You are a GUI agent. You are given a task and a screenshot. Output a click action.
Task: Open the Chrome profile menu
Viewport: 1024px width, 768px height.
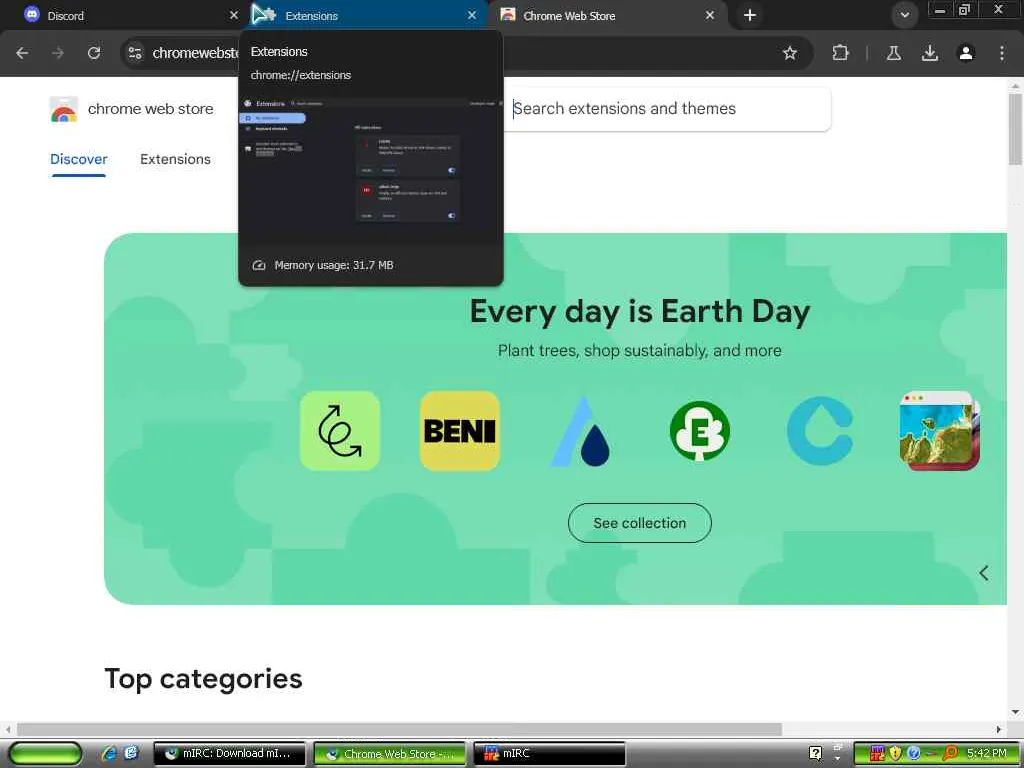966,53
